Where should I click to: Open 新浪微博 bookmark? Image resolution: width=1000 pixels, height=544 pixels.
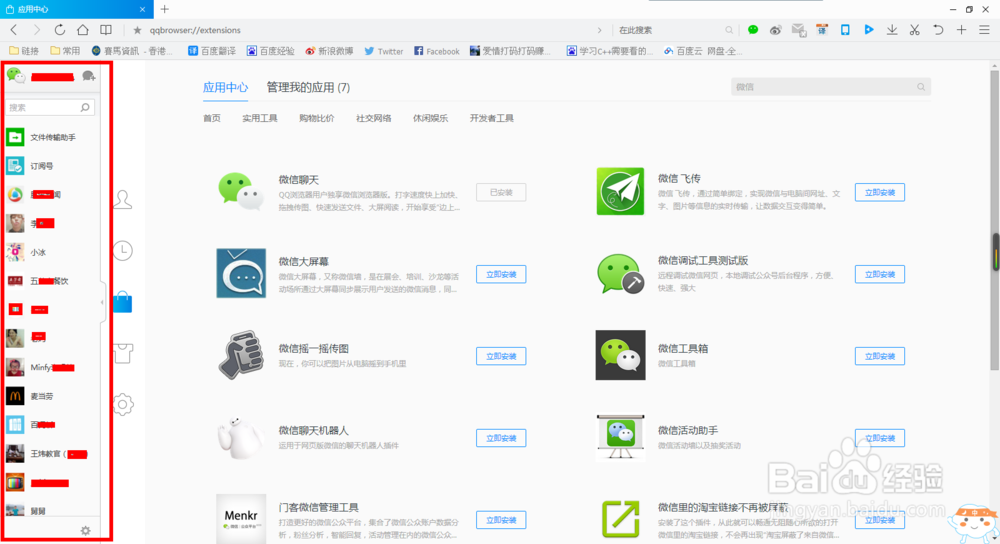pyautogui.click(x=329, y=51)
